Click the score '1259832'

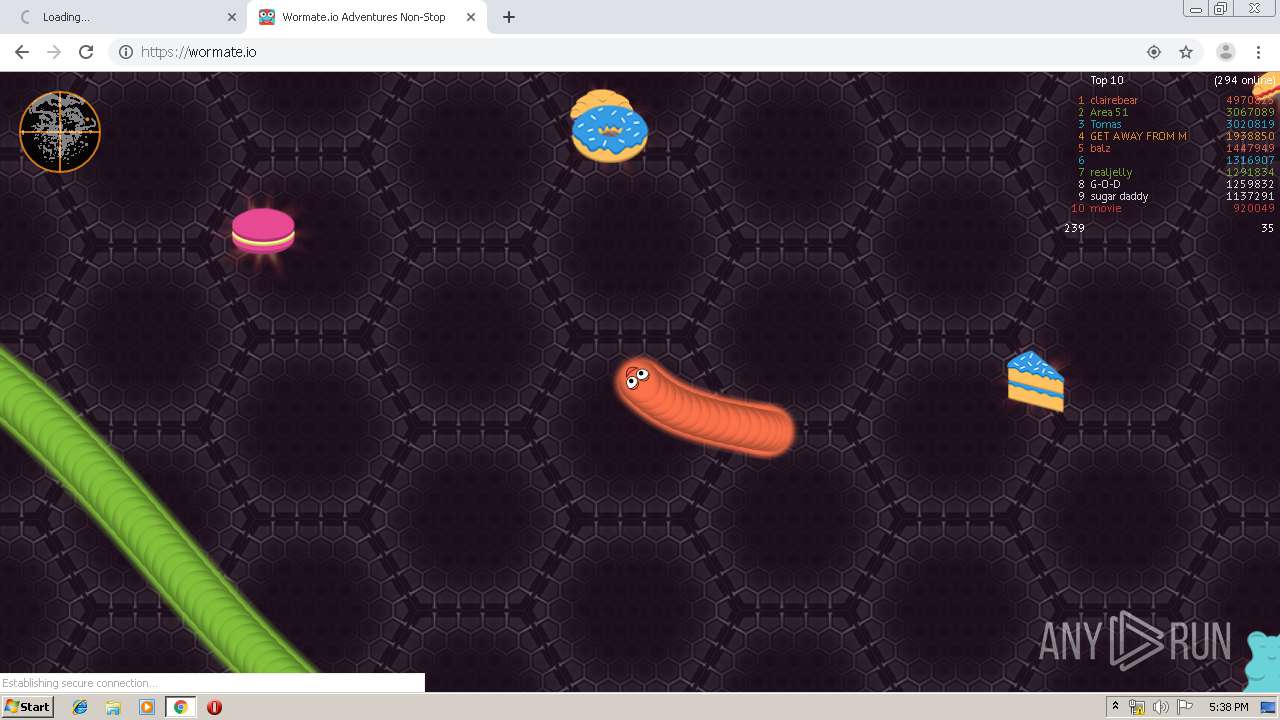point(1250,184)
